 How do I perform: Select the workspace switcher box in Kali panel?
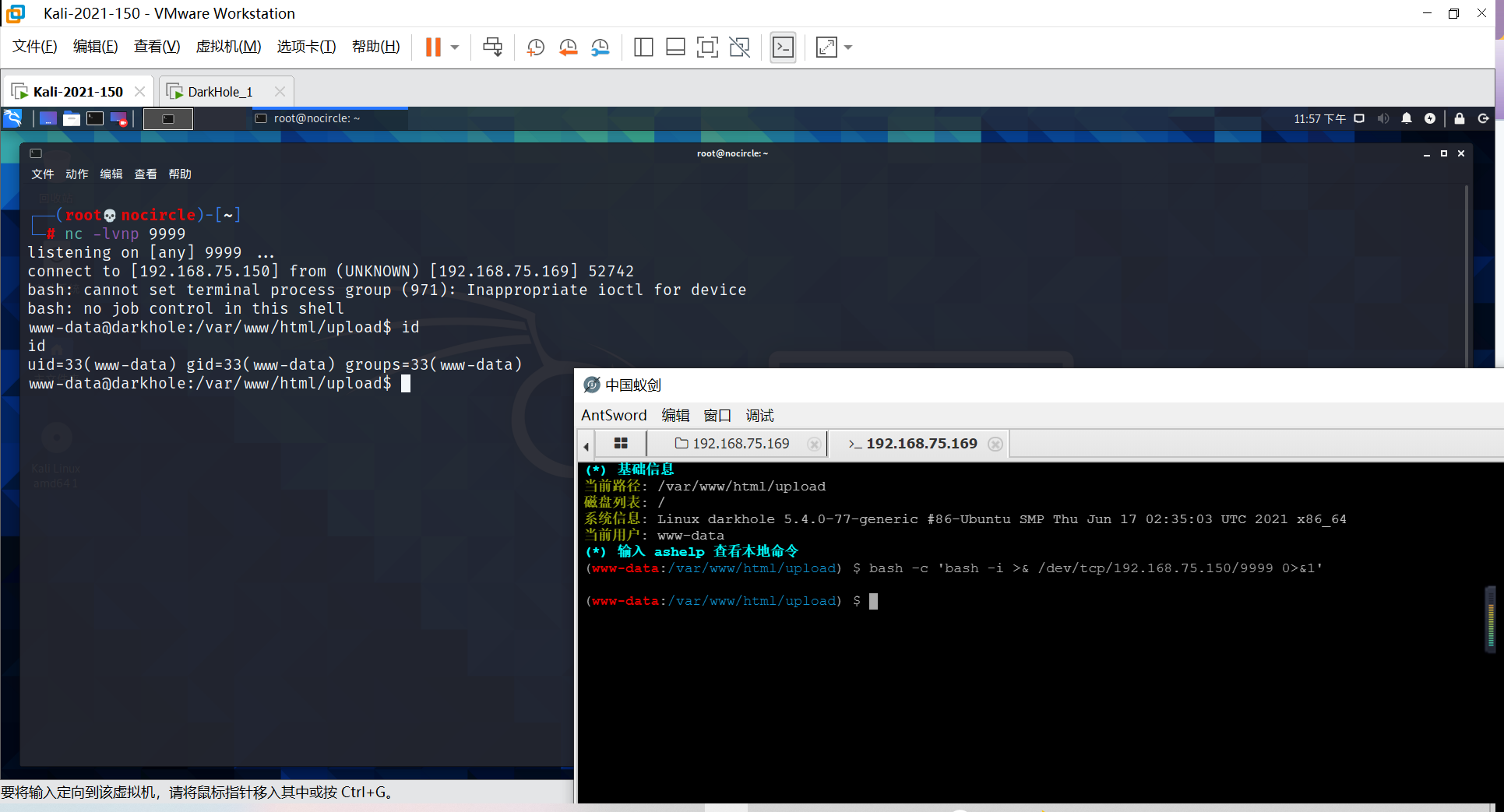[168, 118]
